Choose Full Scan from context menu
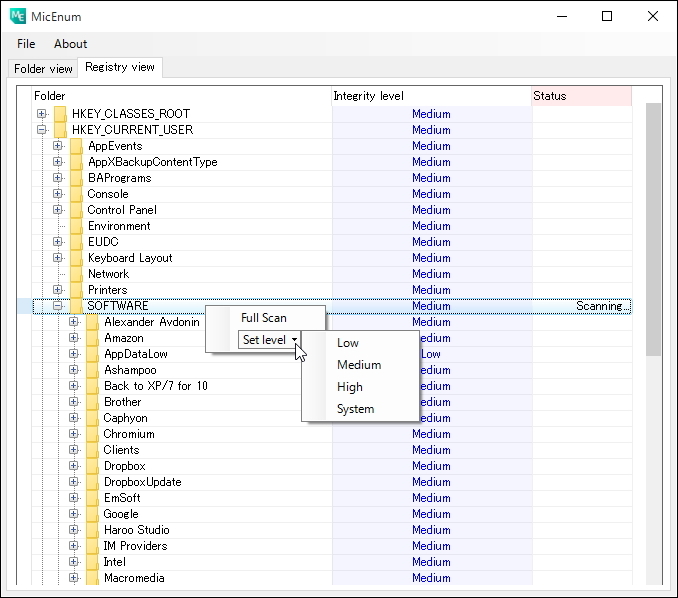Viewport: 678px width, 598px height. click(264, 318)
